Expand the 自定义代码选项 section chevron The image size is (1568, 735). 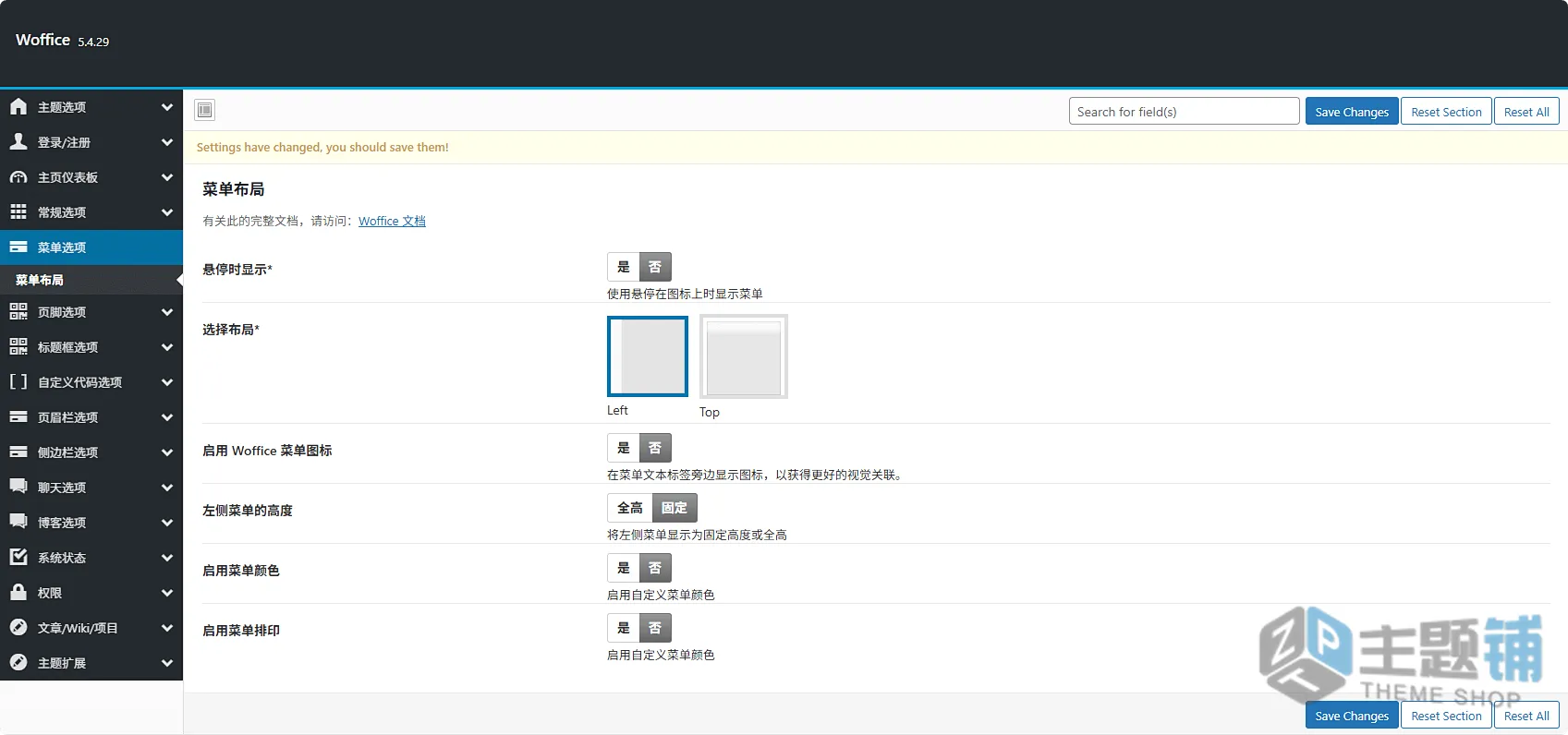(167, 382)
